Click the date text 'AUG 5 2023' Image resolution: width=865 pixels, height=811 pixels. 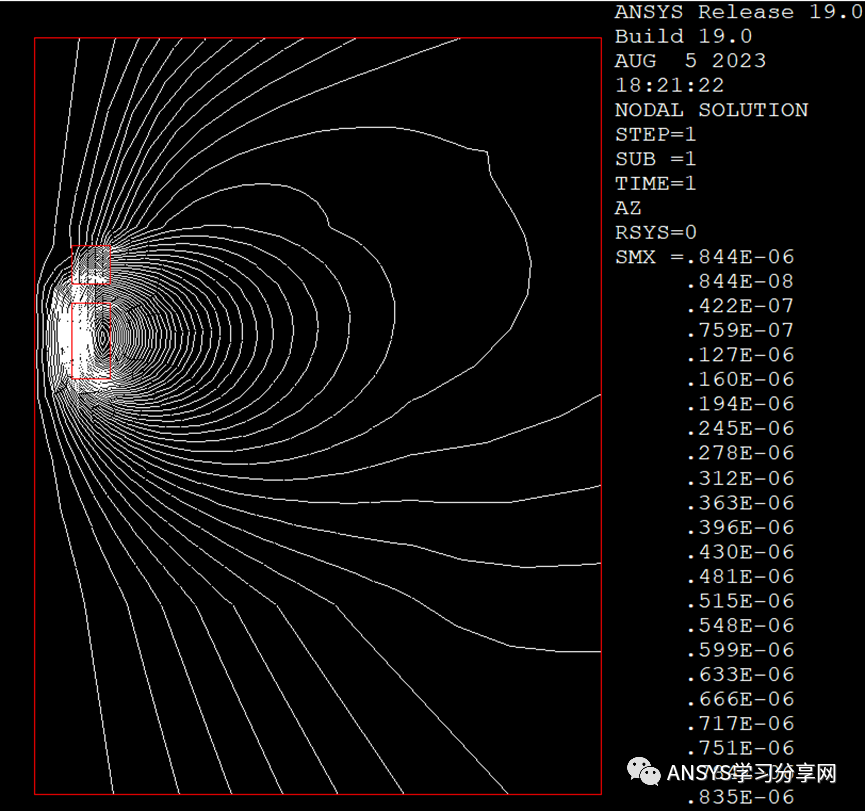(691, 61)
